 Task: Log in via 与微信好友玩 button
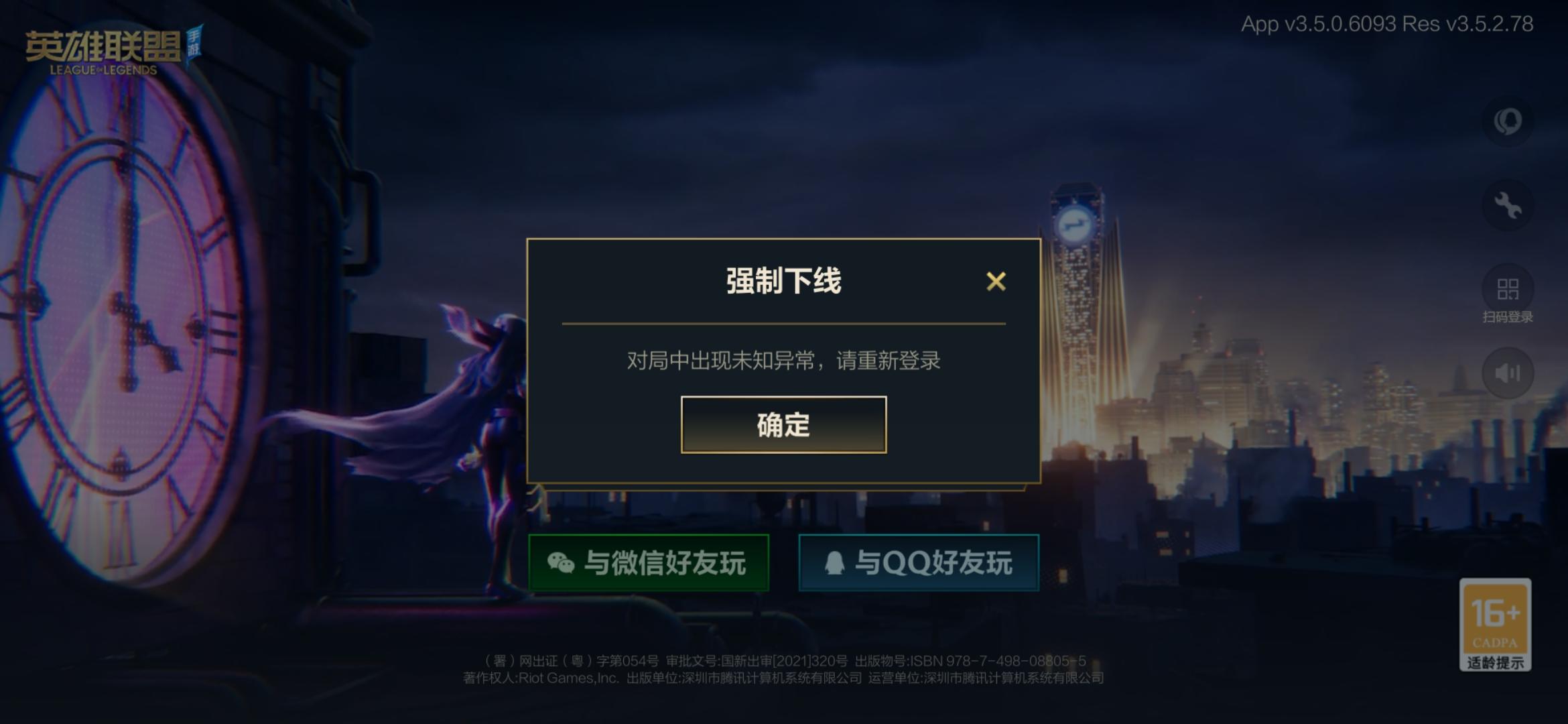pos(649,562)
